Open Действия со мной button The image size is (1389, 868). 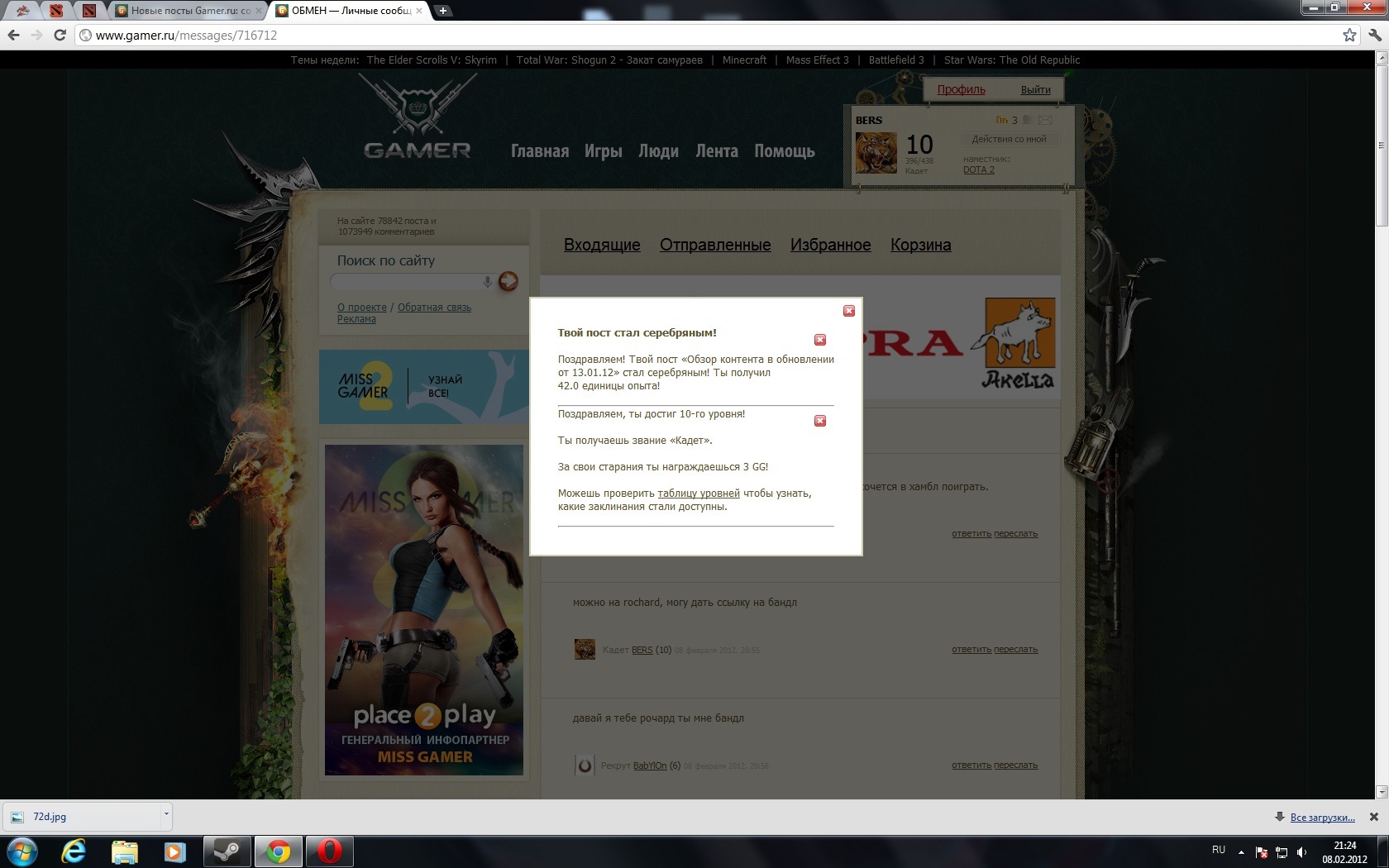click(x=1009, y=139)
